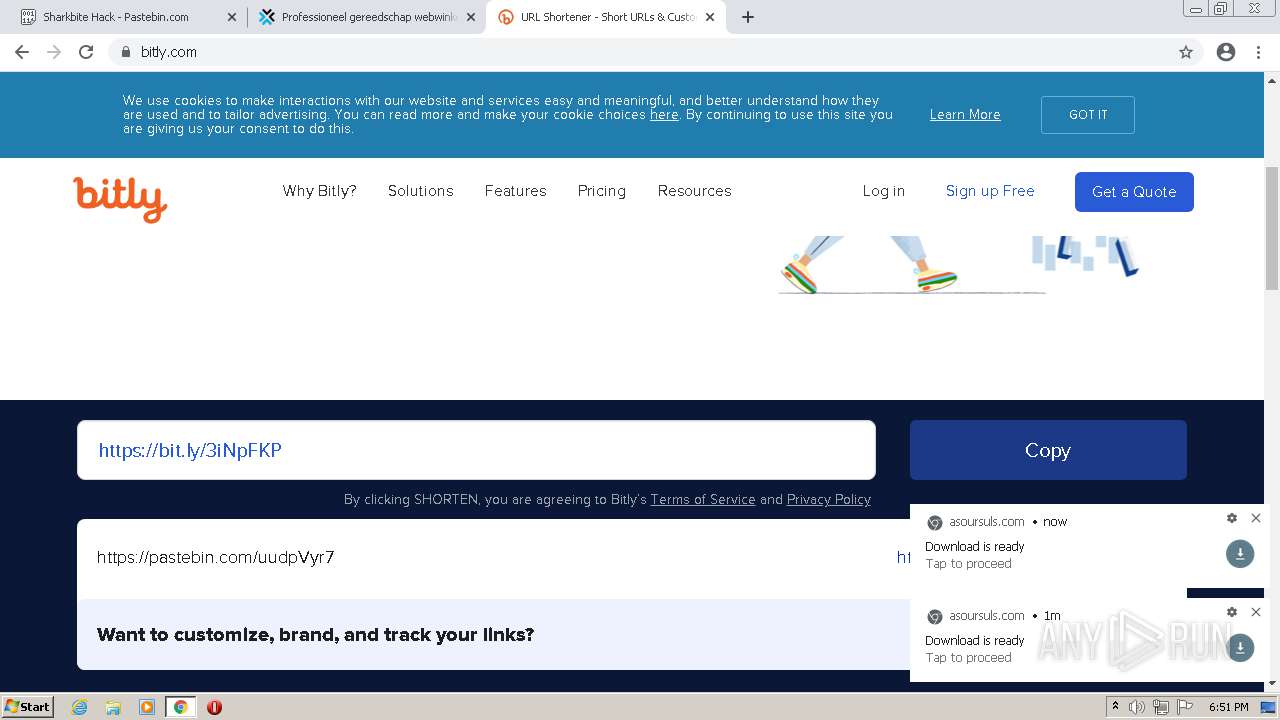This screenshot has height=720, width=1280.
Task: Bookmark this page with the star icon
Action: [x=1186, y=52]
